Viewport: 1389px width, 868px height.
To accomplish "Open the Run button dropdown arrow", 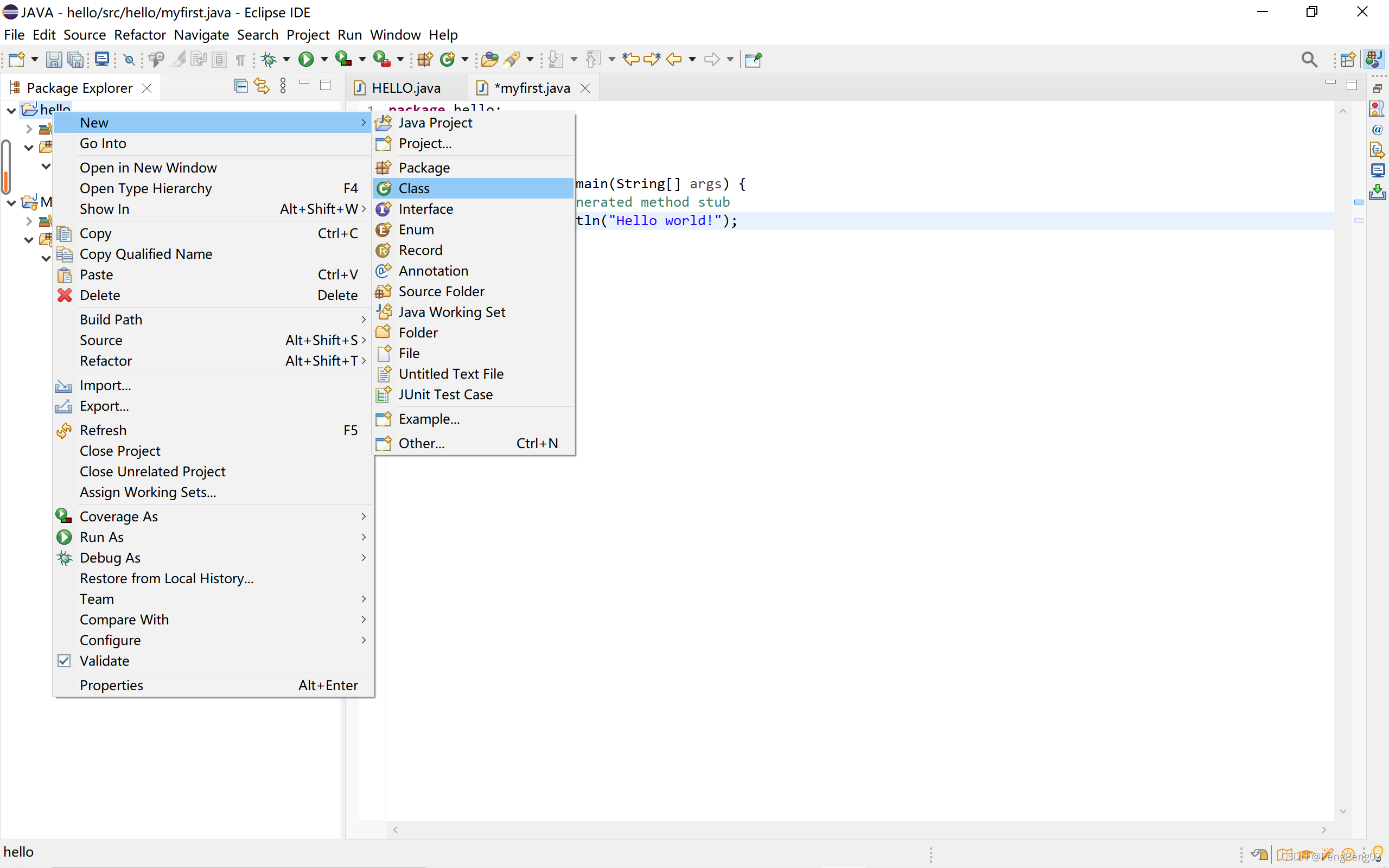I will (x=324, y=59).
